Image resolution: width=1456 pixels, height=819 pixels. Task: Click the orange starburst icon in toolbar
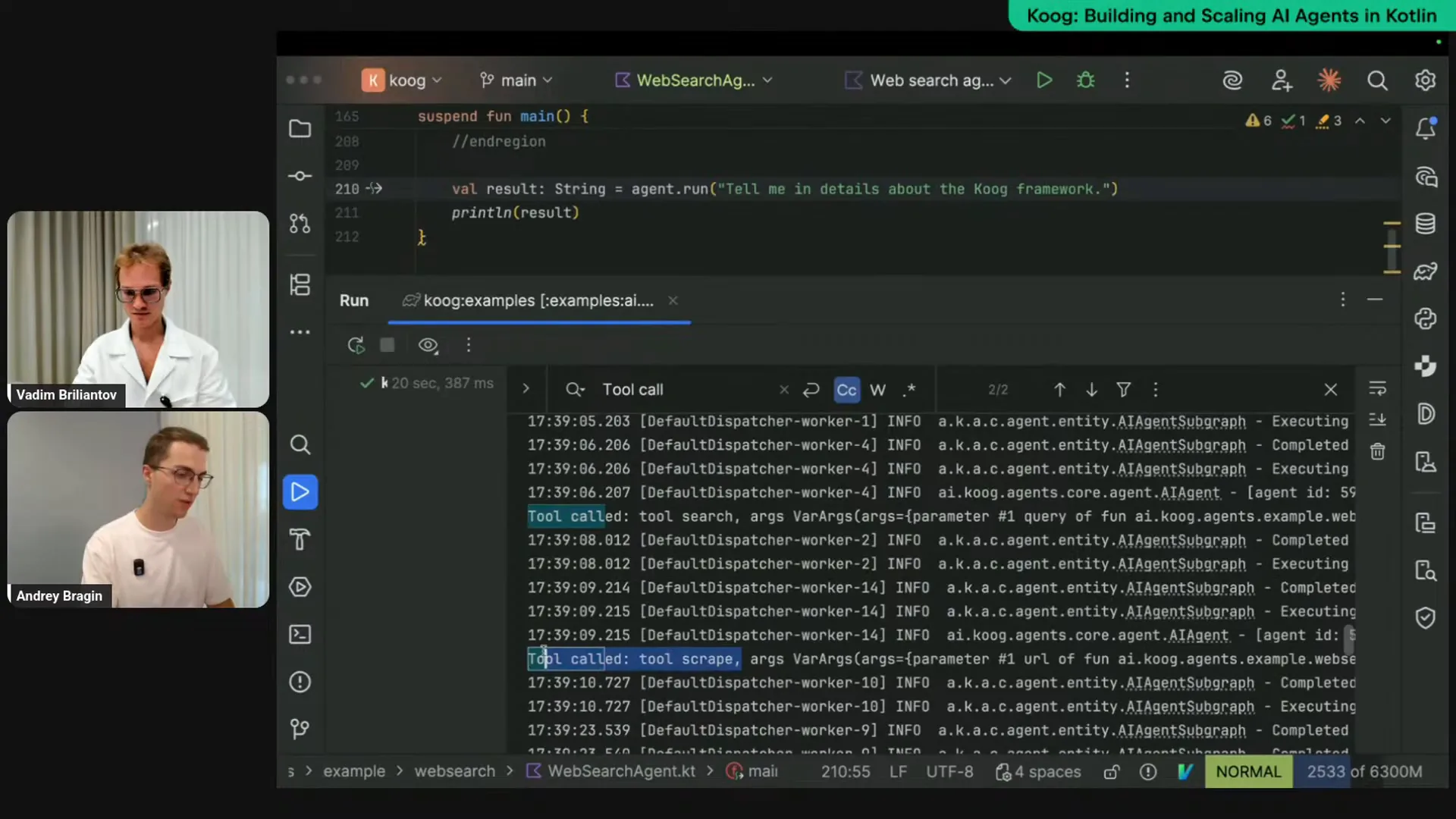click(x=1329, y=80)
